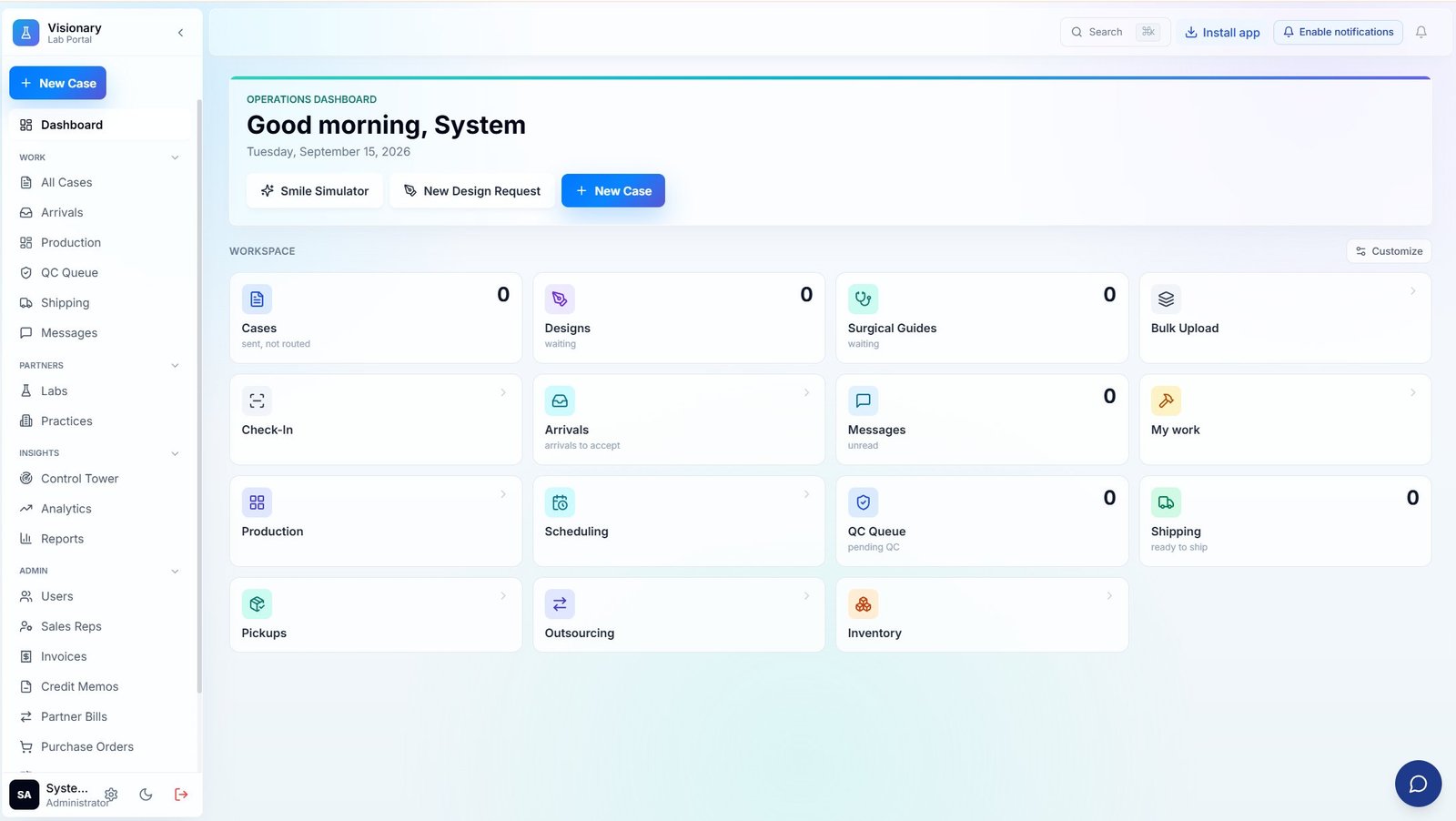This screenshot has width=1456, height=821.
Task: Click the Outsourcing arrows icon
Action: [560, 603]
